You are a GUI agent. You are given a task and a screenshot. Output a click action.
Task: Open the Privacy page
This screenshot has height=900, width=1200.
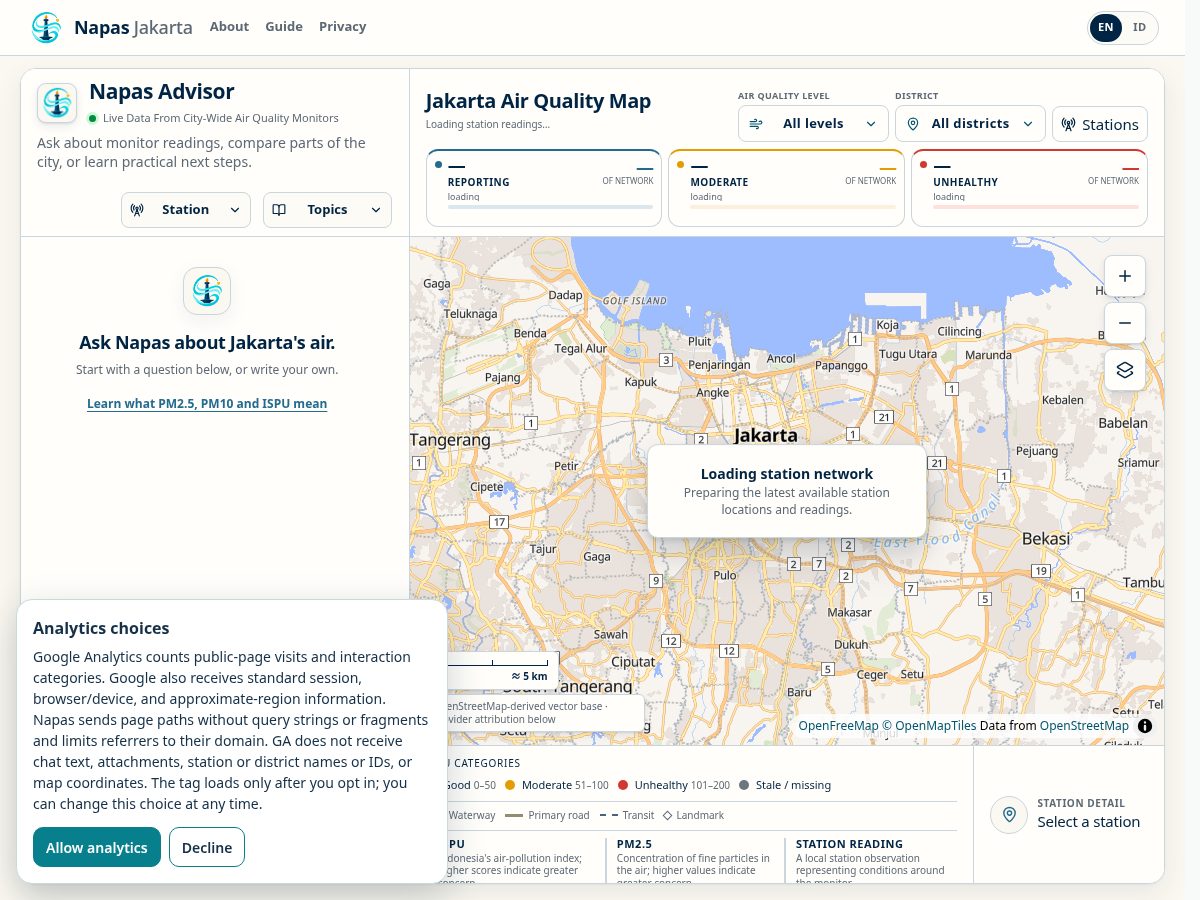(343, 27)
